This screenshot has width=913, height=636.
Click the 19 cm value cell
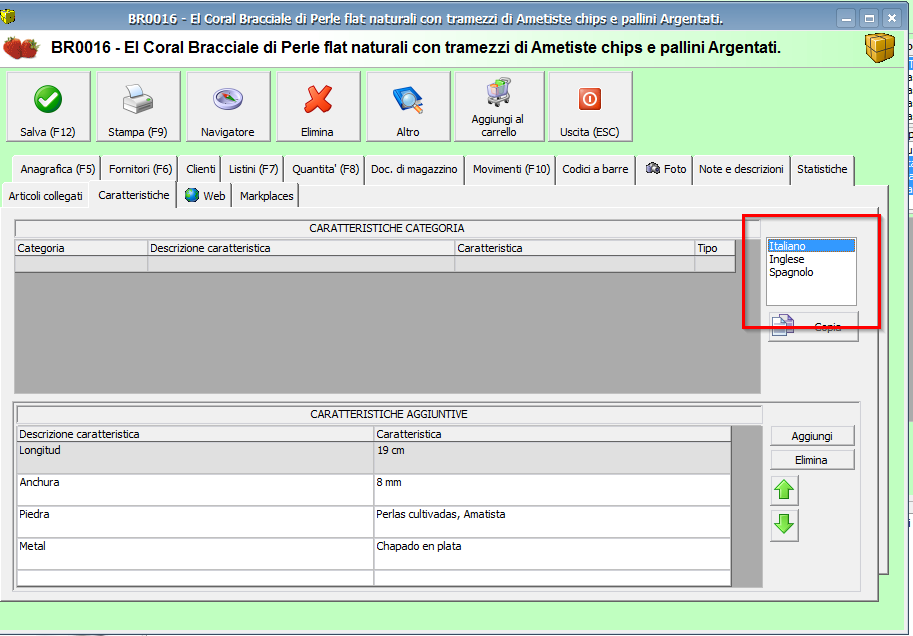tap(552, 458)
